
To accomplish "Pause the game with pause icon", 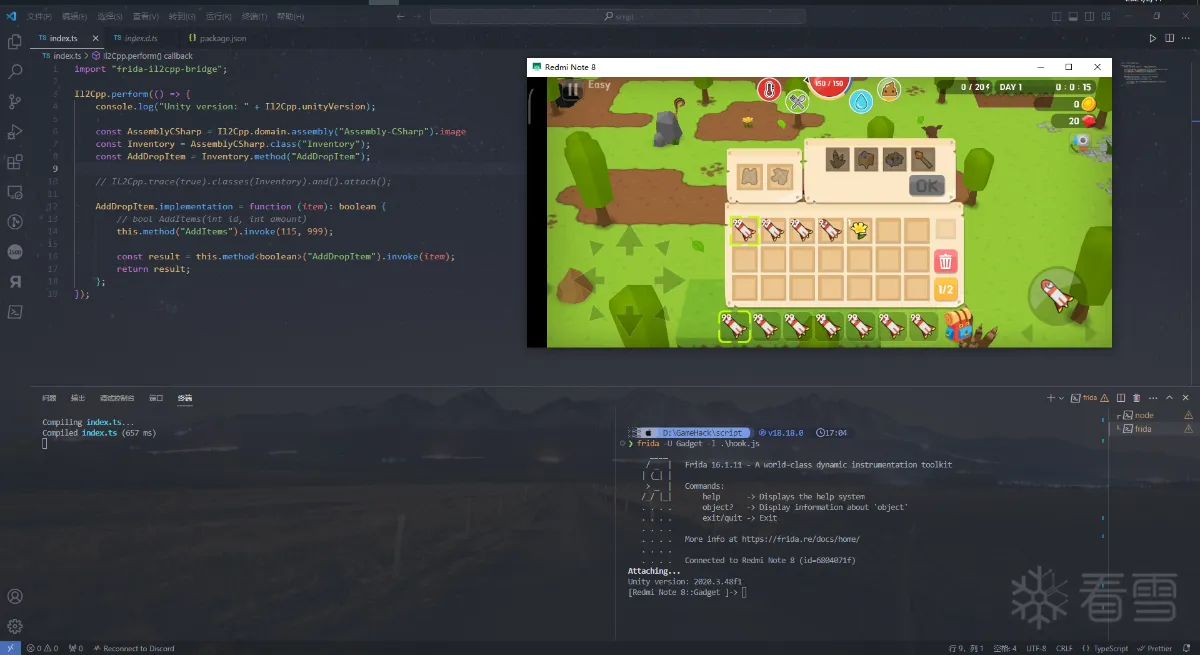I will tap(571, 88).
